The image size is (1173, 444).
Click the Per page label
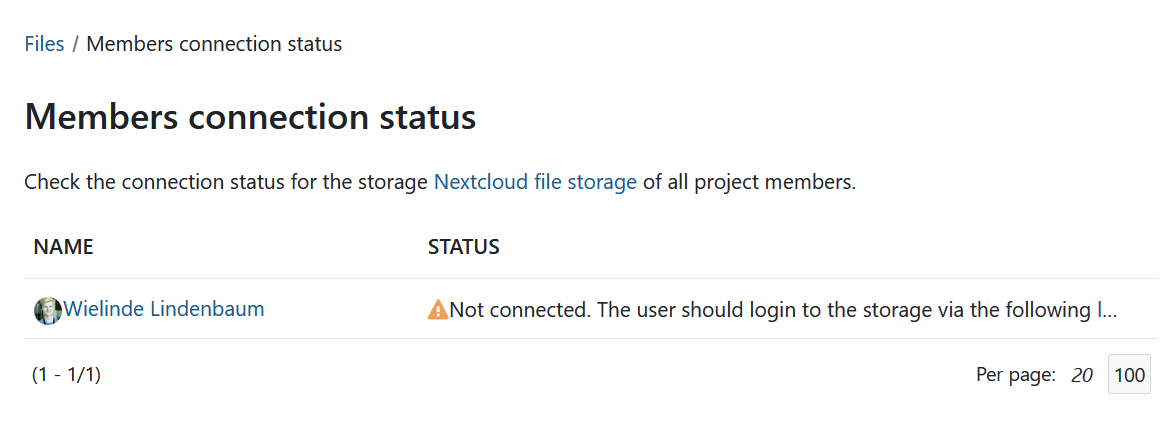1015,376
